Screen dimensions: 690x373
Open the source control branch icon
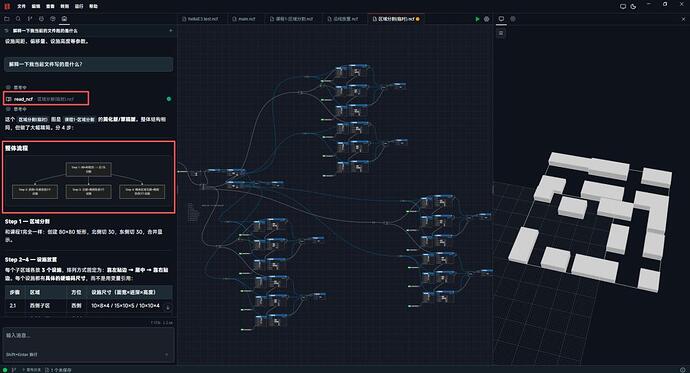point(29,19)
